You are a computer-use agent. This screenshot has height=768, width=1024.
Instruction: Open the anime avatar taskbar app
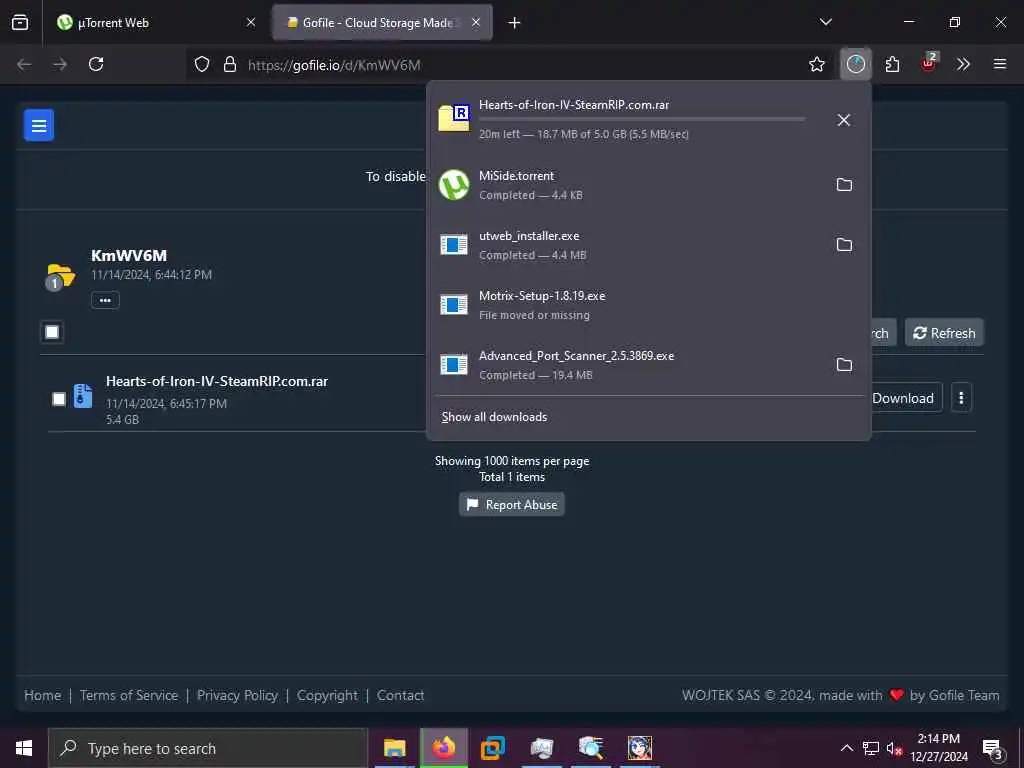640,748
